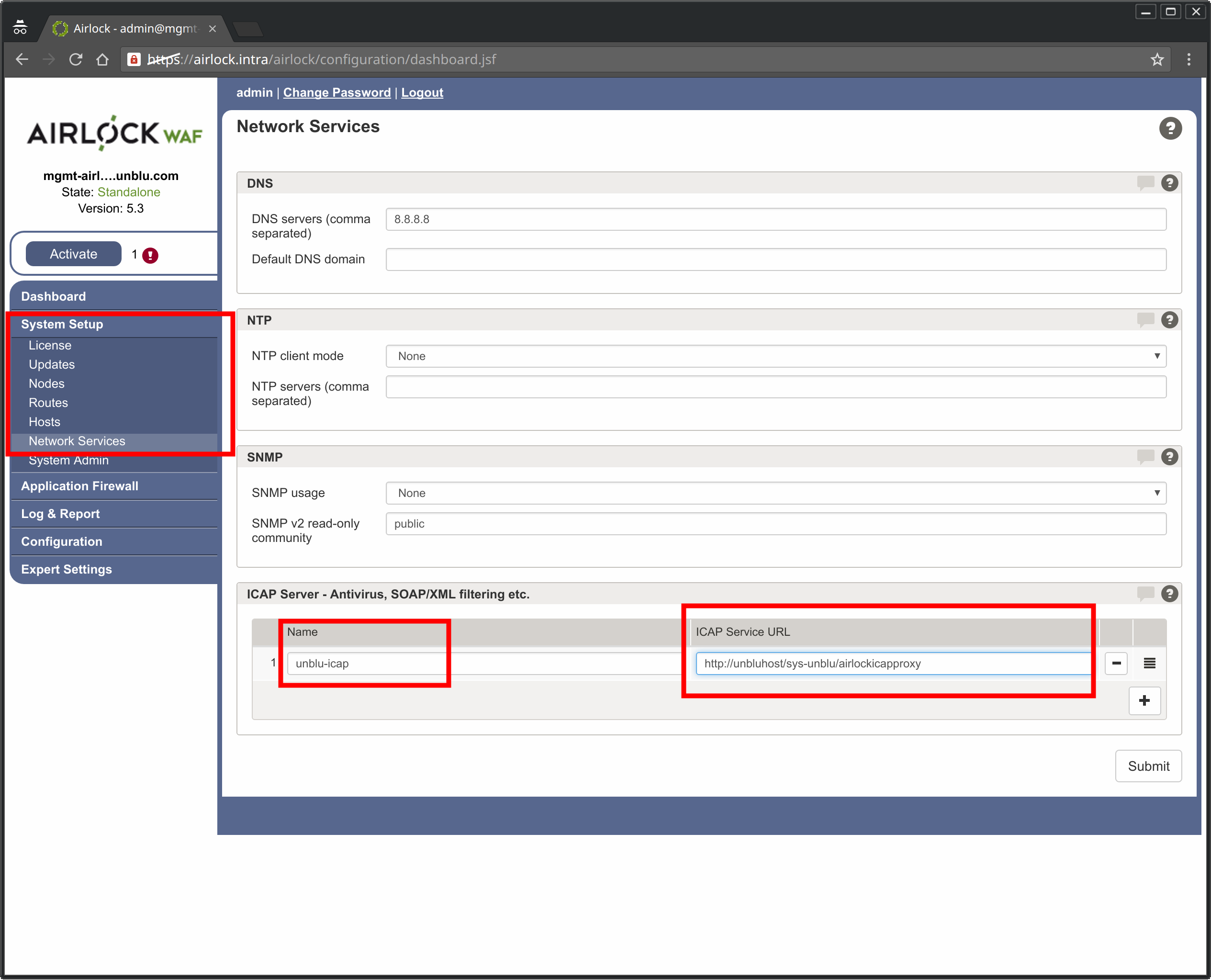Add a new ICAP server with the plus icon
The image size is (1211, 980).
click(1144, 700)
